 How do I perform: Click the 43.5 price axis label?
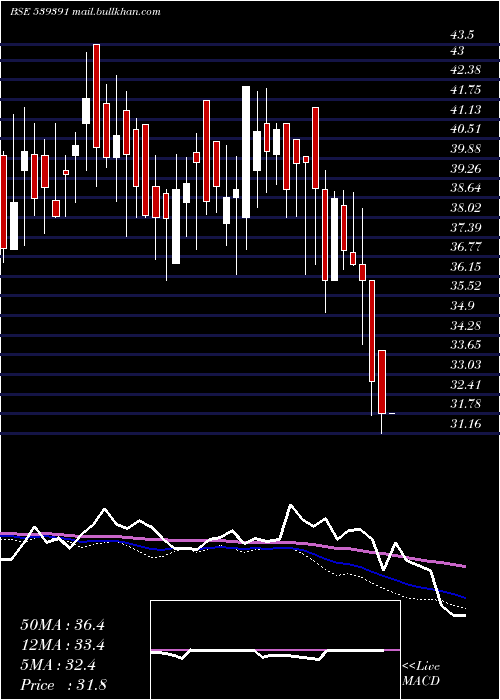click(462, 34)
